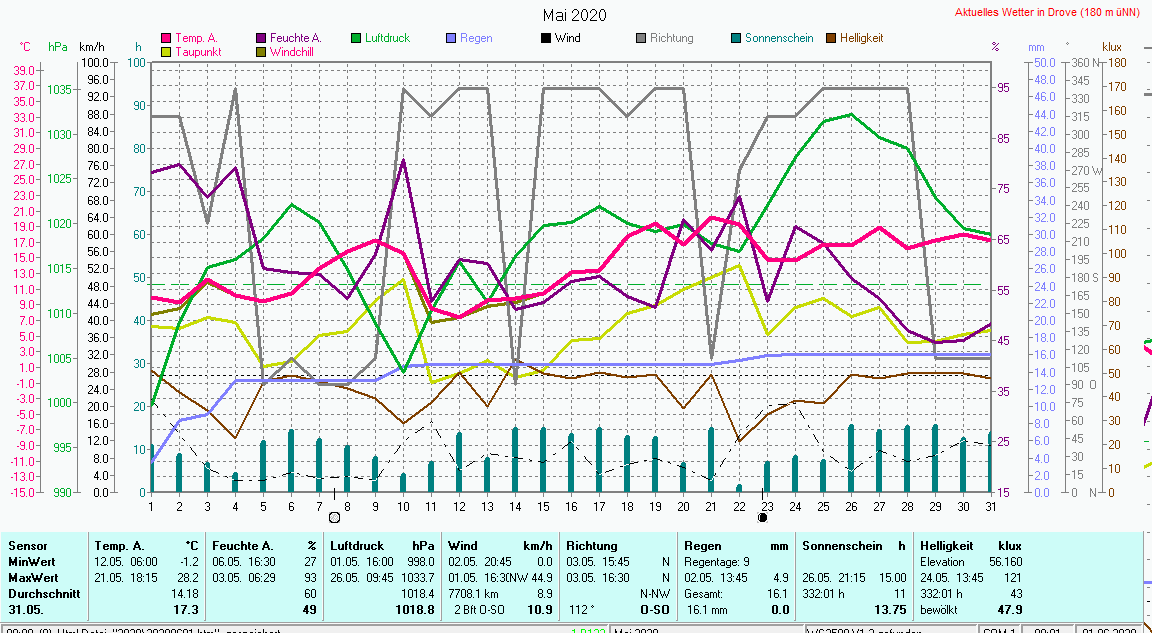Click the purple Feuchte A. legend square
Screen dimensions: 1152x633
(262, 39)
